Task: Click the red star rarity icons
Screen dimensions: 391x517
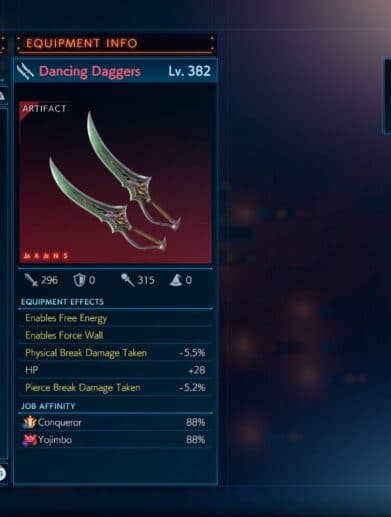Action: [46, 256]
